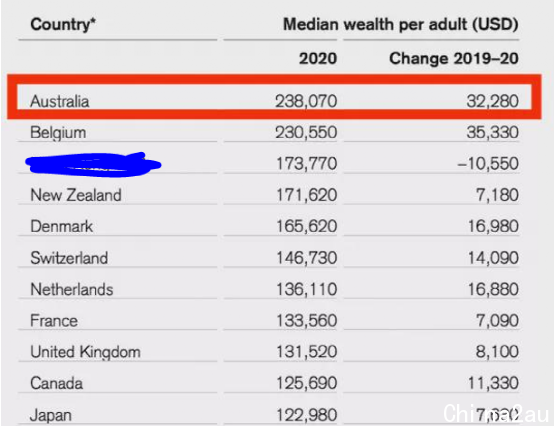Click Australia's 32,280 change value
Screen dimensions: 554x426
pyautogui.click(x=493, y=101)
